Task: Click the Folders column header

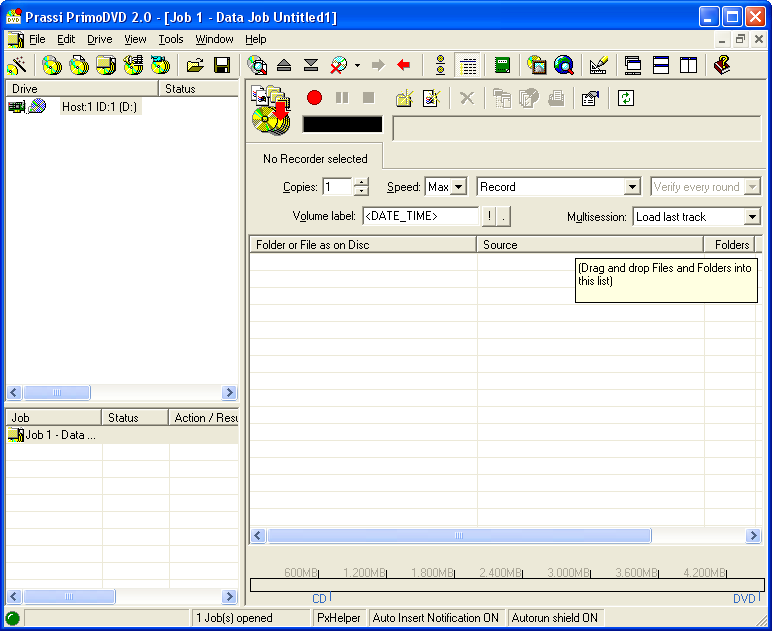Action: pos(729,245)
